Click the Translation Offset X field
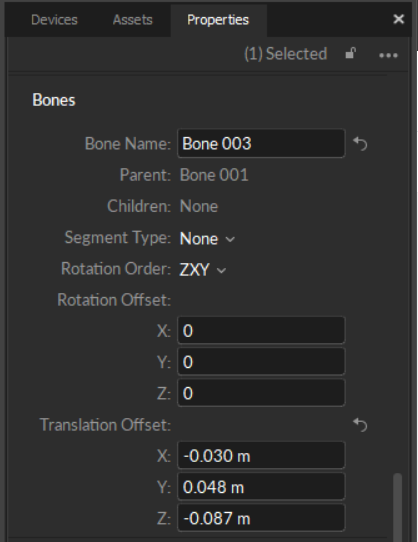 click(261, 456)
